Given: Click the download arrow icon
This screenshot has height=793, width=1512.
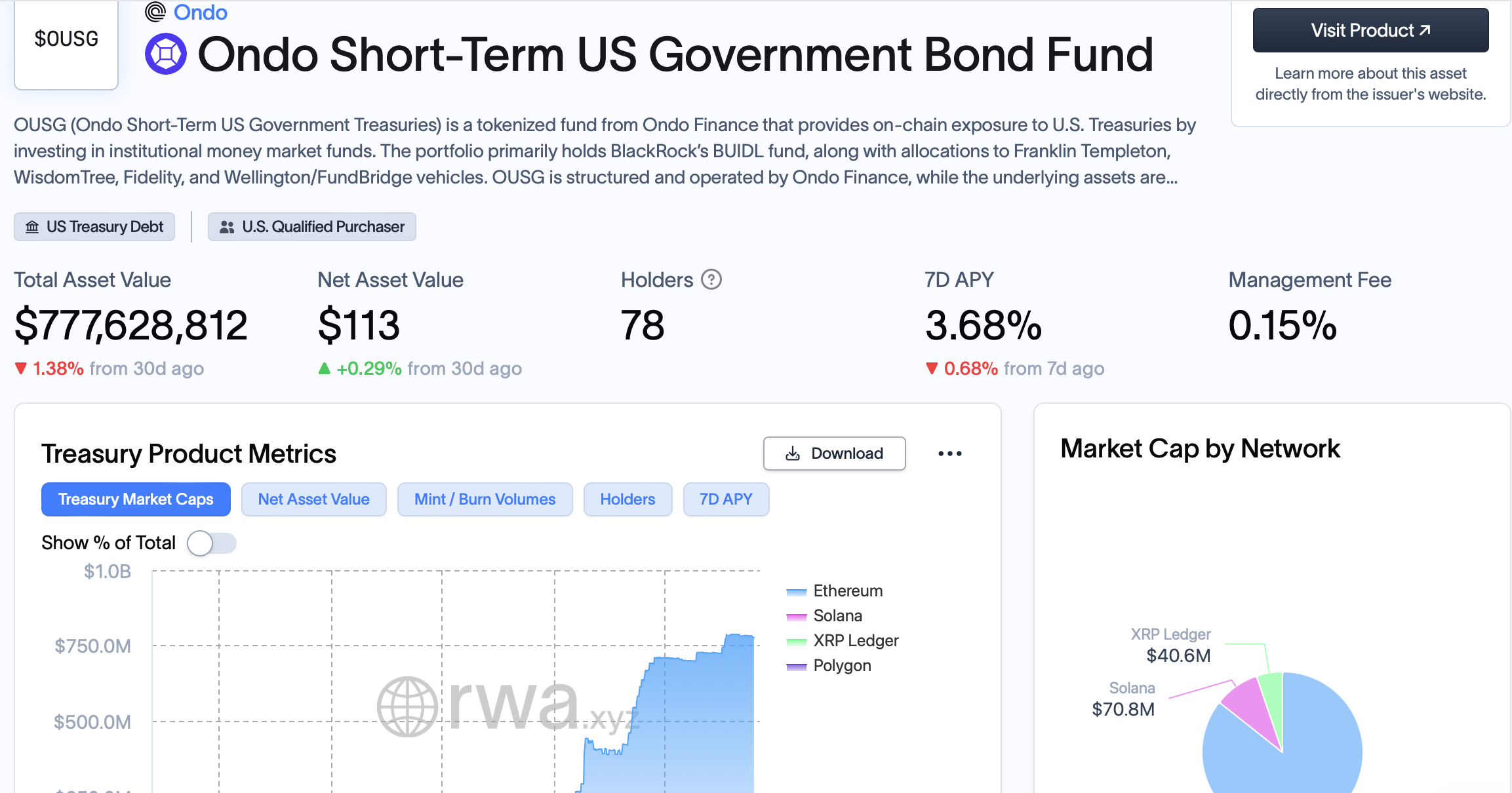Looking at the screenshot, I should click(x=793, y=454).
